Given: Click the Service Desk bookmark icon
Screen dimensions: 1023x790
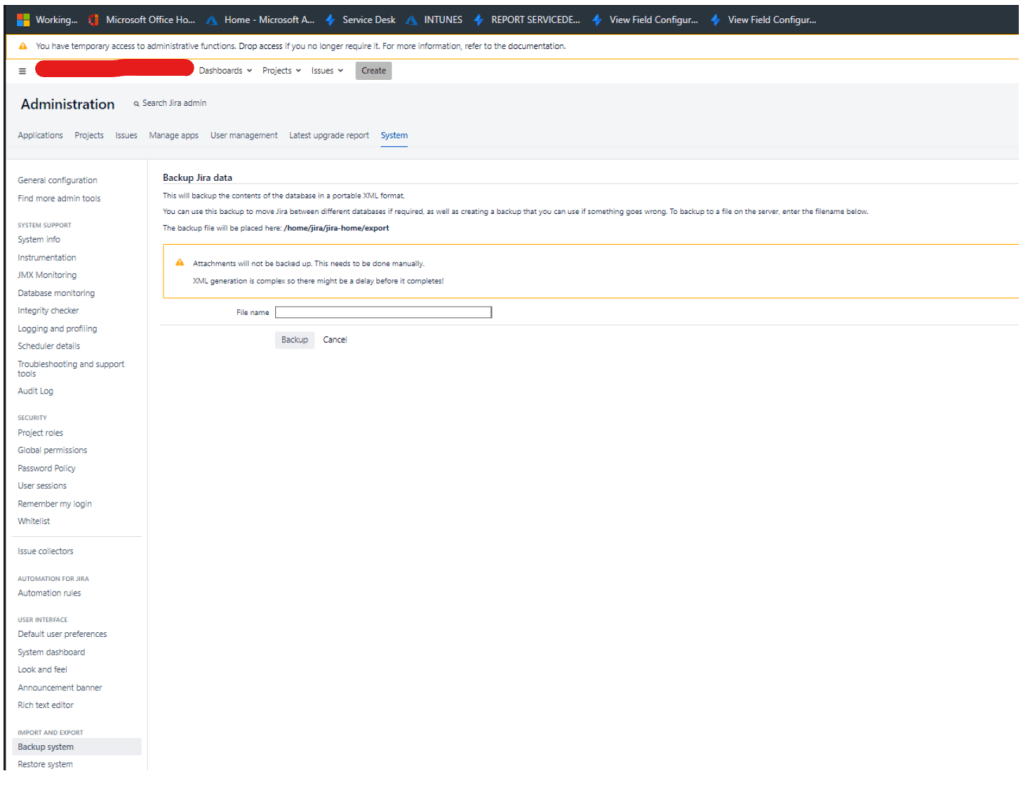Looking at the screenshot, I should click(x=330, y=19).
